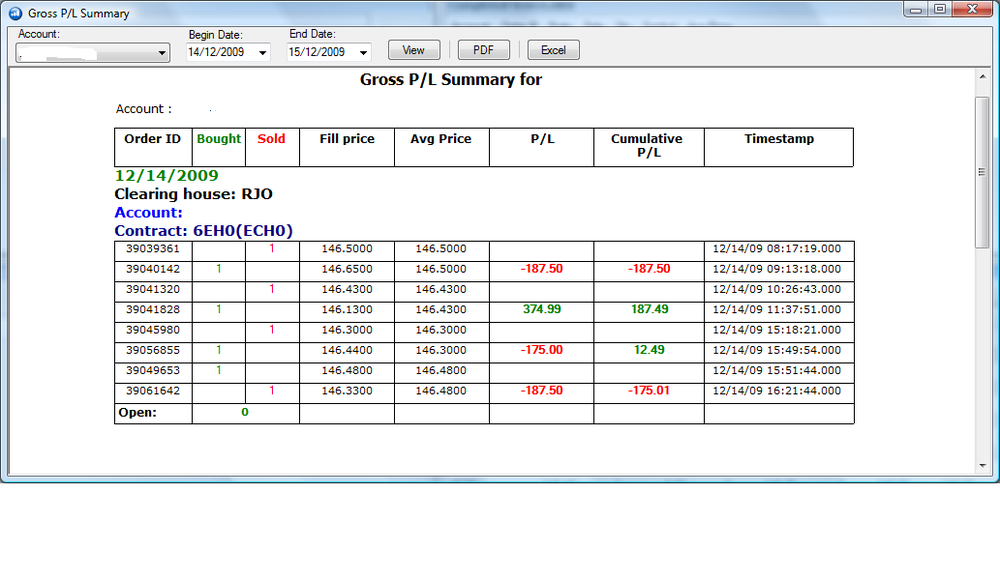Click the vertical scrollbar thumb
Screen dimensions: 1000x580
[982, 172]
